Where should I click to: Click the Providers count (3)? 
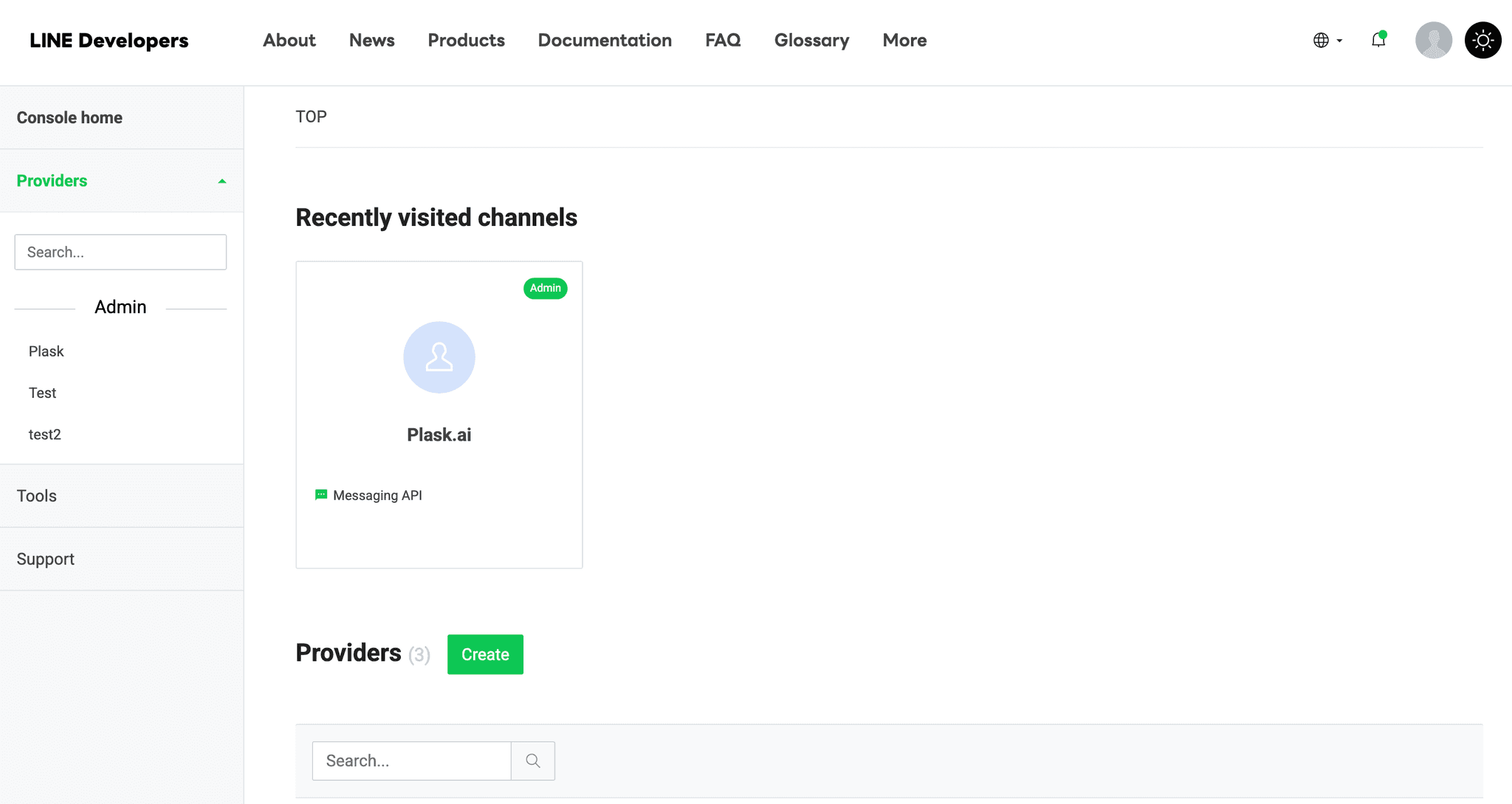tap(419, 655)
